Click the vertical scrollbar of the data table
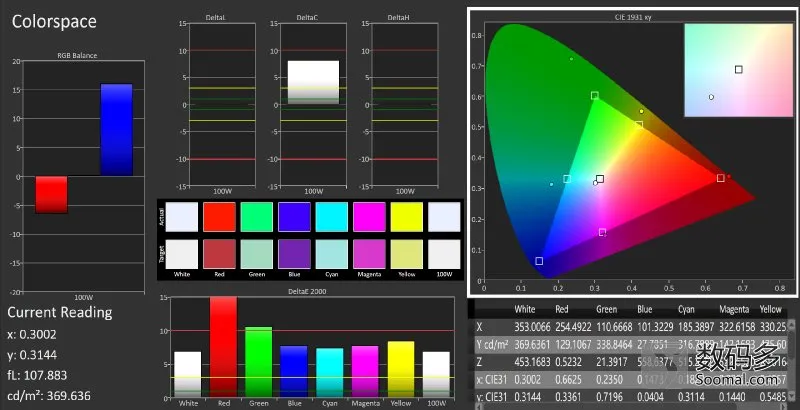 click(x=792, y=362)
